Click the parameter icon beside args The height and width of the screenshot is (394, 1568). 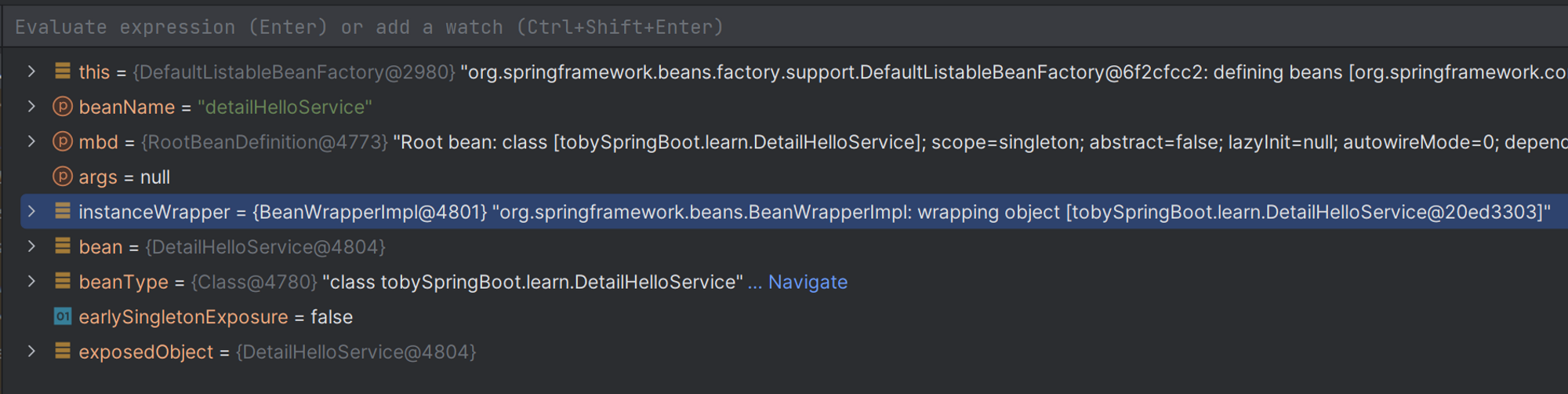[63, 177]
